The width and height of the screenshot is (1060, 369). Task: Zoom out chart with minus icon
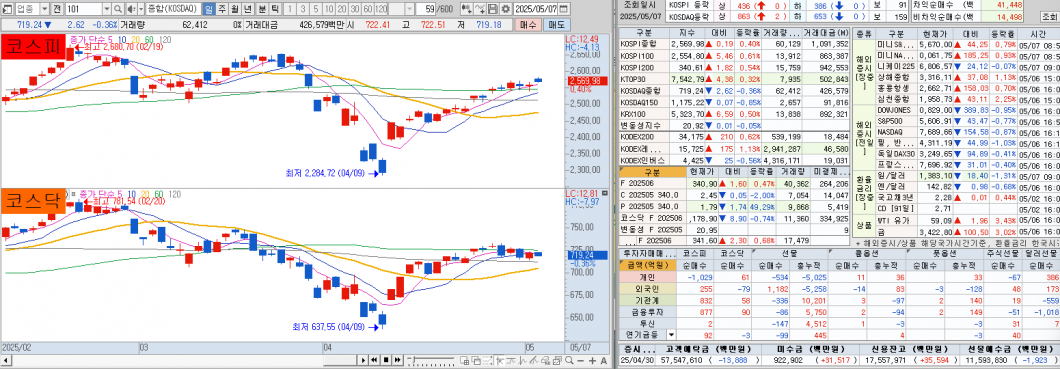tap(581, 360)
